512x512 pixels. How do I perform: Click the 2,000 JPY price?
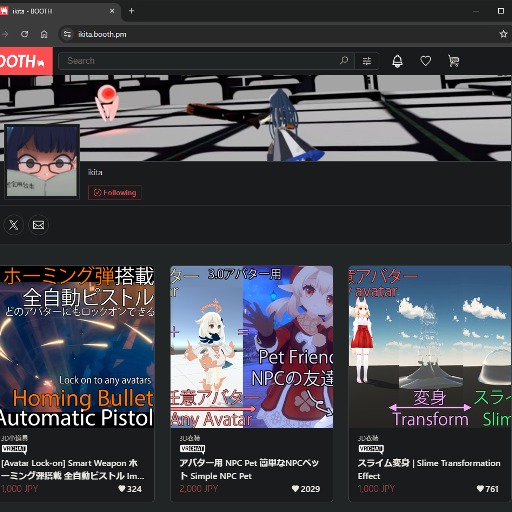(199, 489)
